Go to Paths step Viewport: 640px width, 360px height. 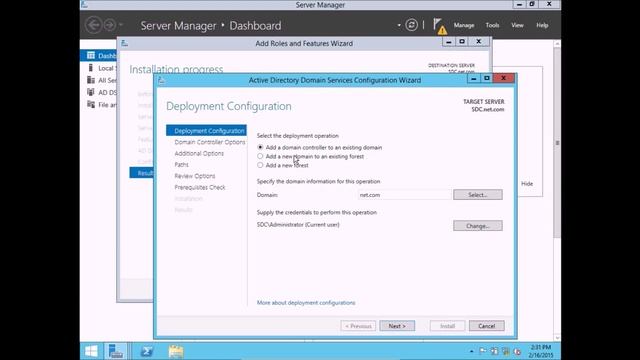pos(181,164)
